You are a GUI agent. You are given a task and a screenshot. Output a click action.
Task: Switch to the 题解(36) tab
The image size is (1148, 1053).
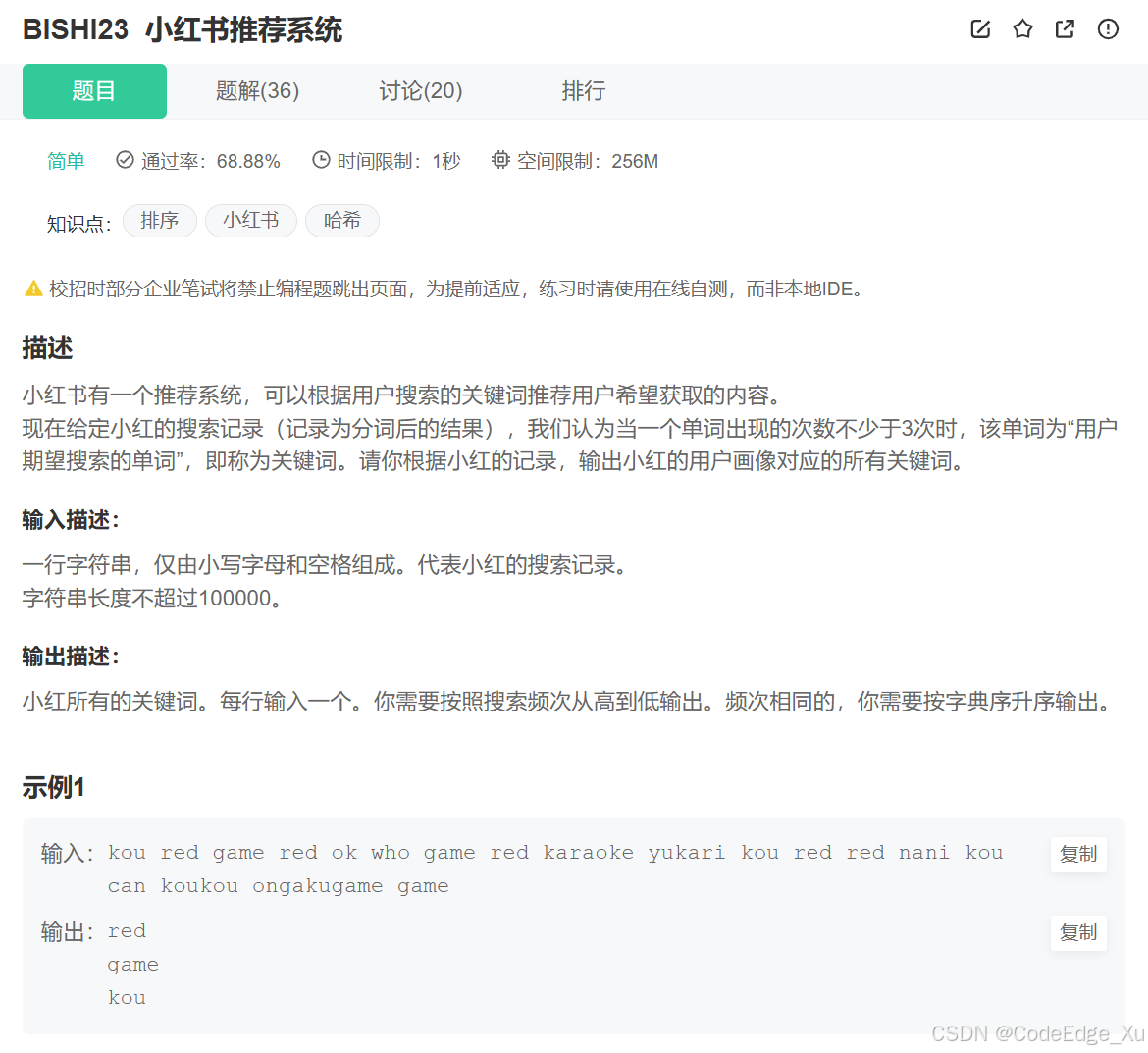tap(257, 90)
